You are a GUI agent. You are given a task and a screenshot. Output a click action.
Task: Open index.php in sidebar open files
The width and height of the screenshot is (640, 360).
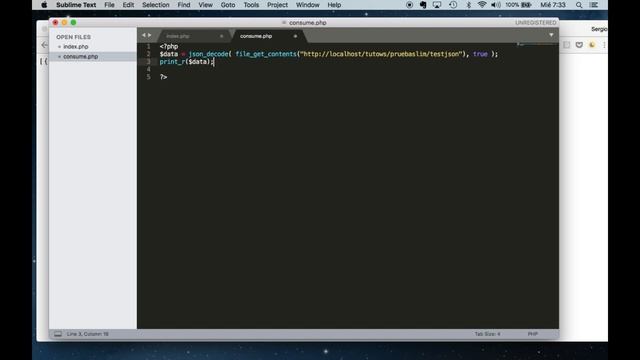(76, 47)
